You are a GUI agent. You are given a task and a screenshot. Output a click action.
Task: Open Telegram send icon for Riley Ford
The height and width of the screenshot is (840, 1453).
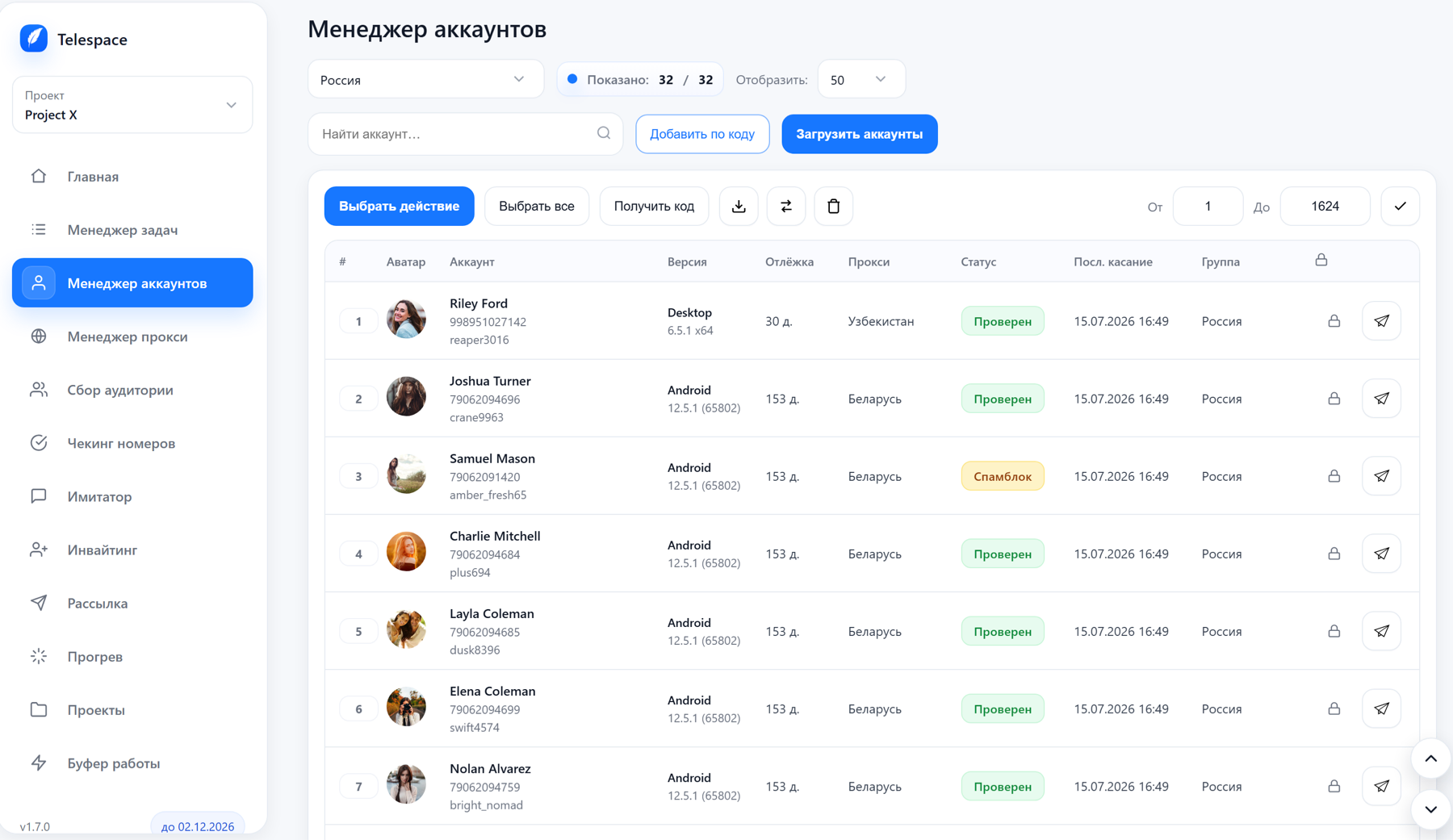tap(1382, 321)
